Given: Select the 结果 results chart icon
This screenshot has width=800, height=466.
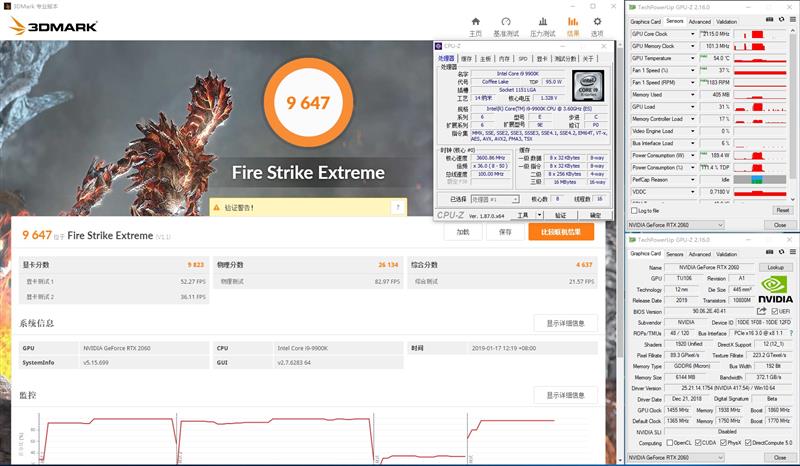Looking at the screenshot, I should coord(572,21).
